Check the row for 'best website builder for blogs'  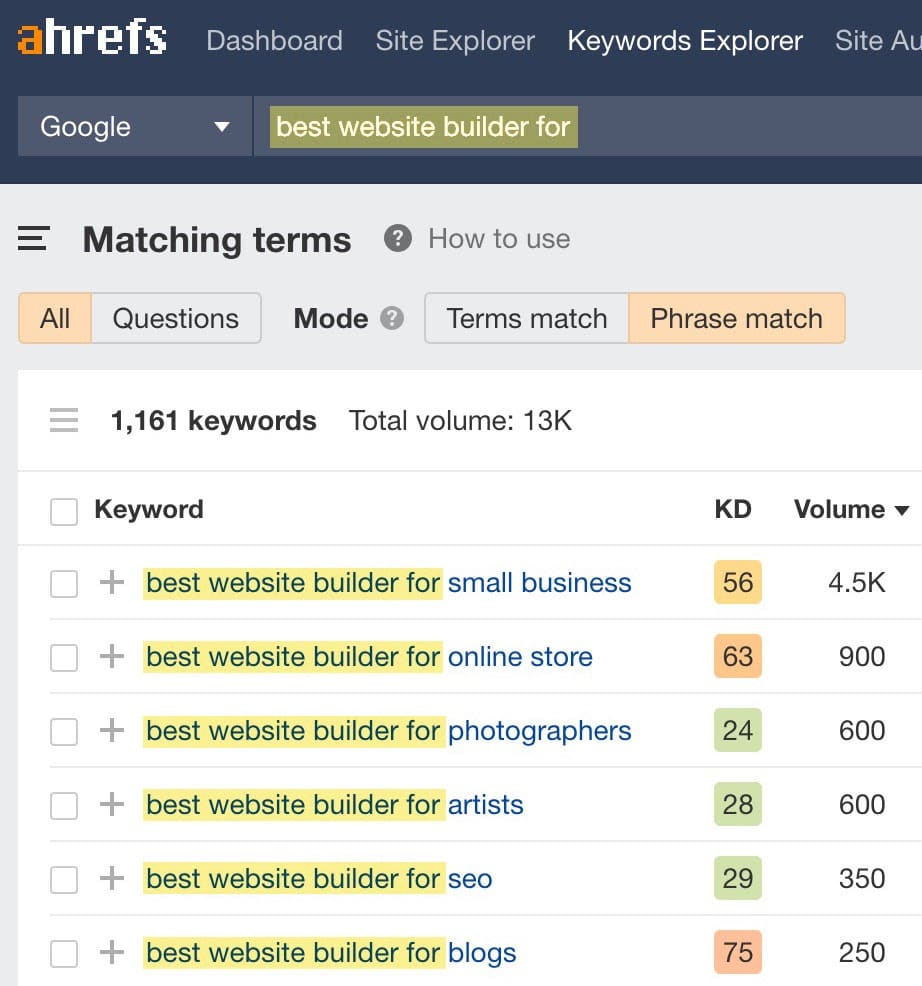pyautogui.click(x=63, y=953)
